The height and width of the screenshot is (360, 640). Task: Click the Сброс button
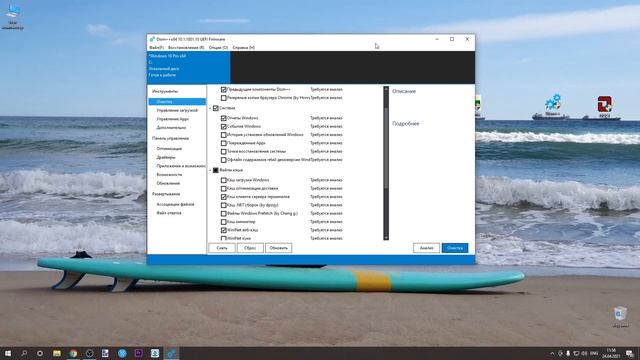click(250, 248)
